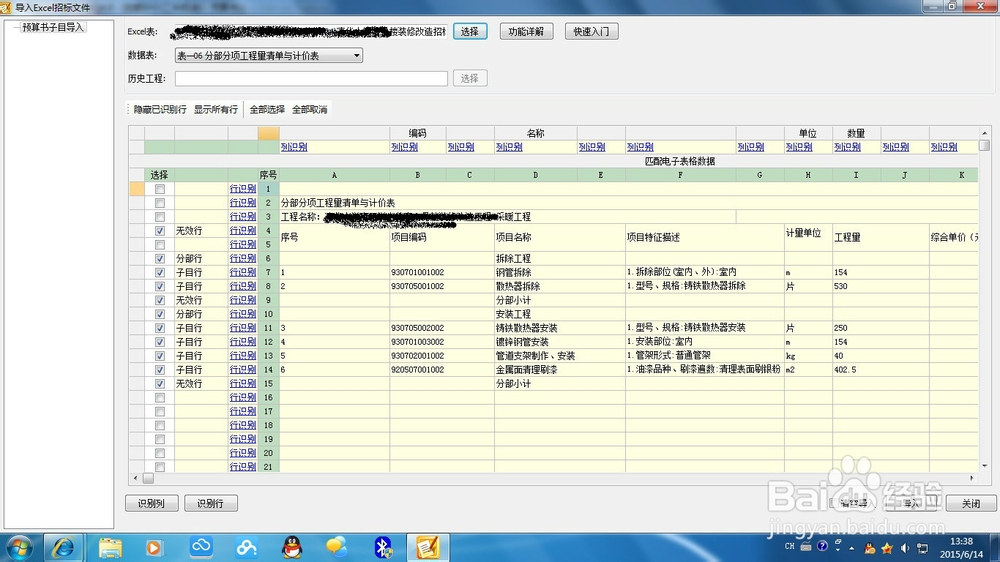Screen dimensions: 1000x562
Task: Click the 快速入门 button
Action: (591, 31)
